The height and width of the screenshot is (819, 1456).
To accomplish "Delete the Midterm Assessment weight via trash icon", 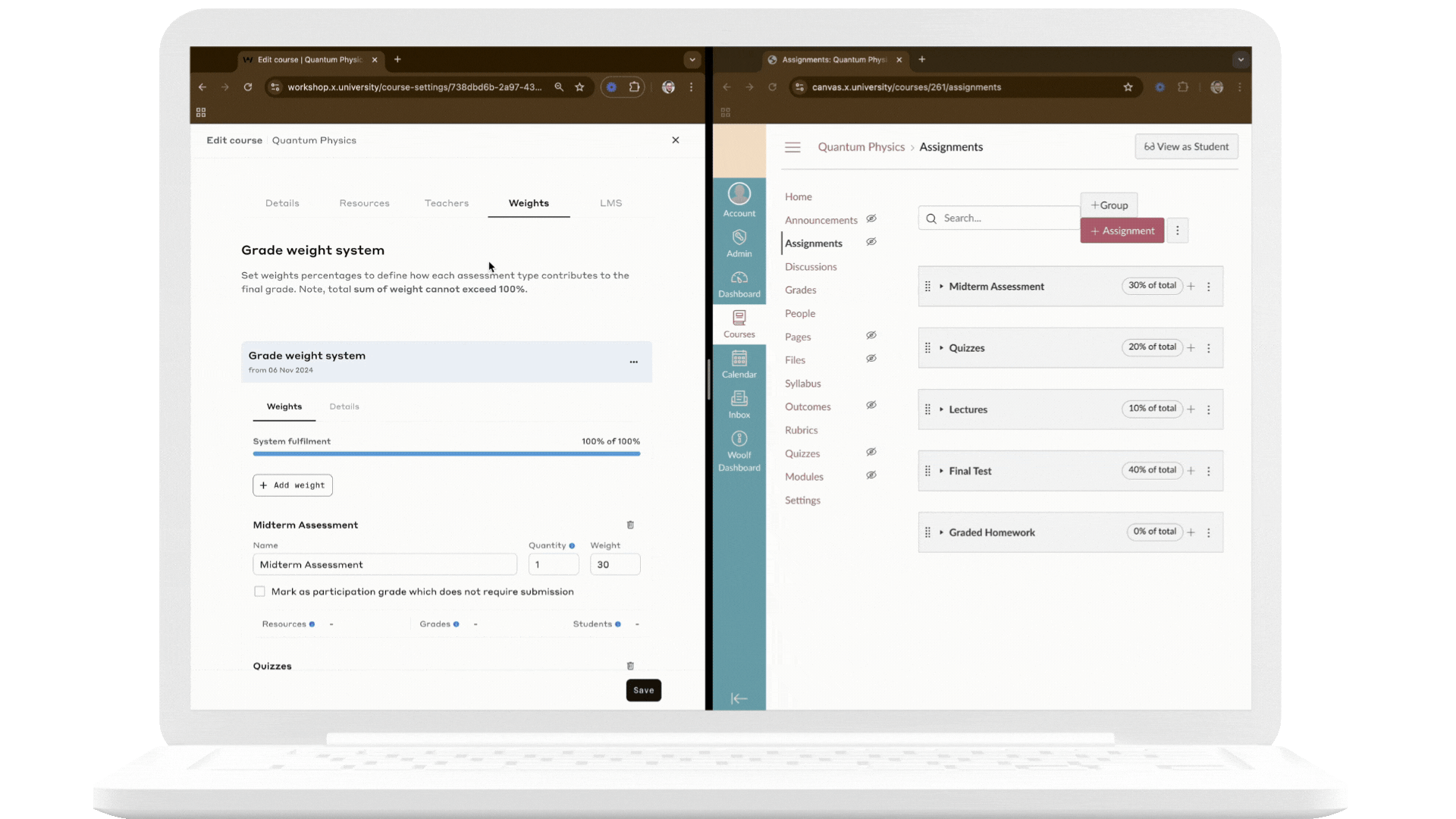I will (x=630, y=525).
